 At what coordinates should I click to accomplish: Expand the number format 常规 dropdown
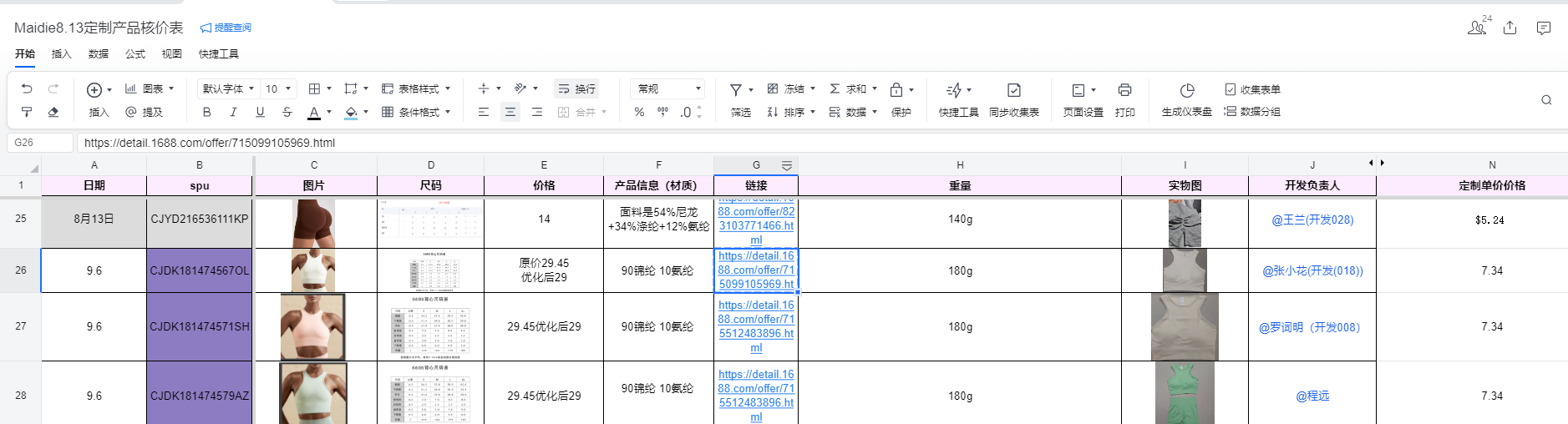click(x=668, y=88)
